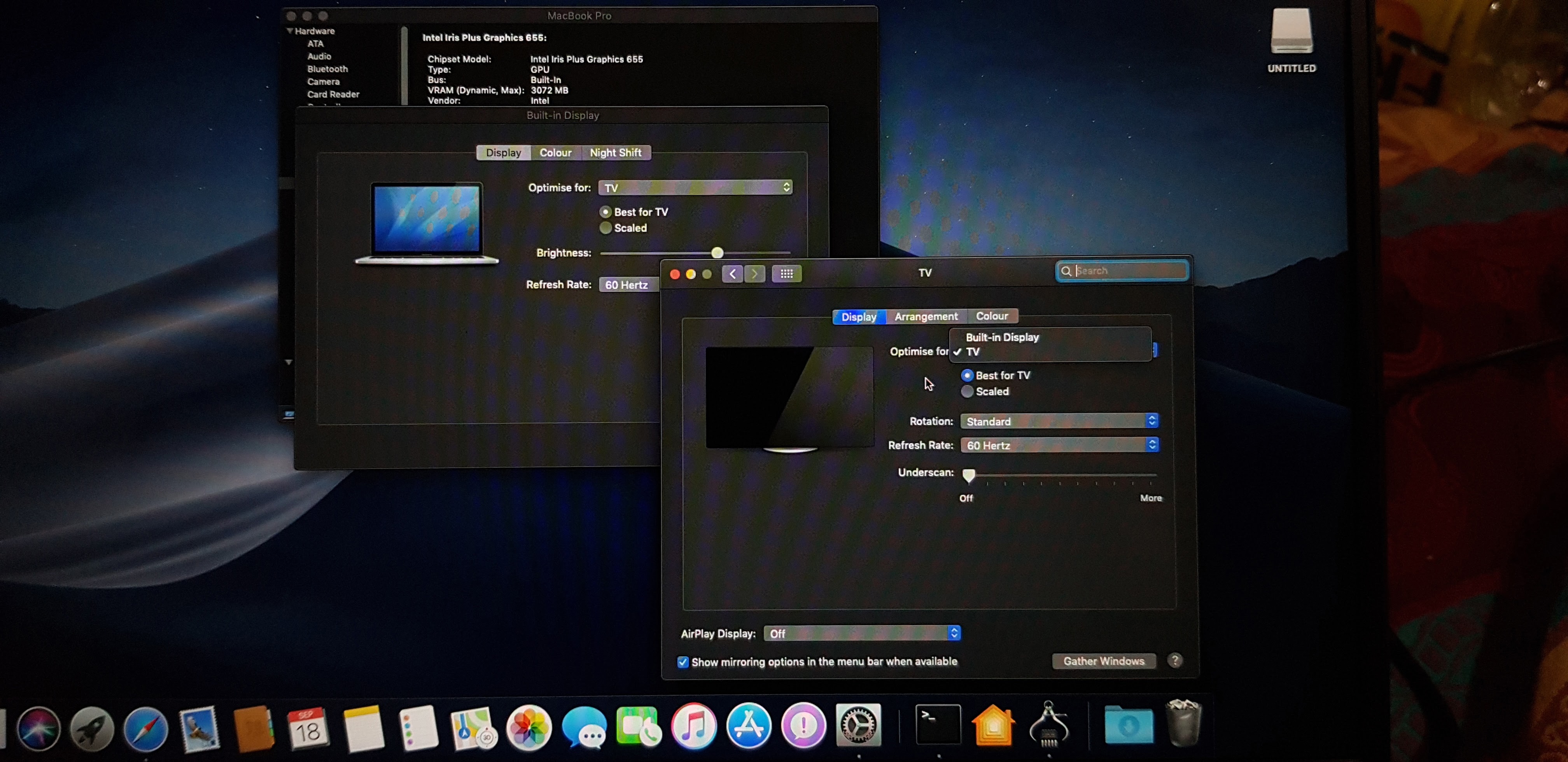
Task: Toggle Show mirroring options checkbox
Action: [683, 662]
